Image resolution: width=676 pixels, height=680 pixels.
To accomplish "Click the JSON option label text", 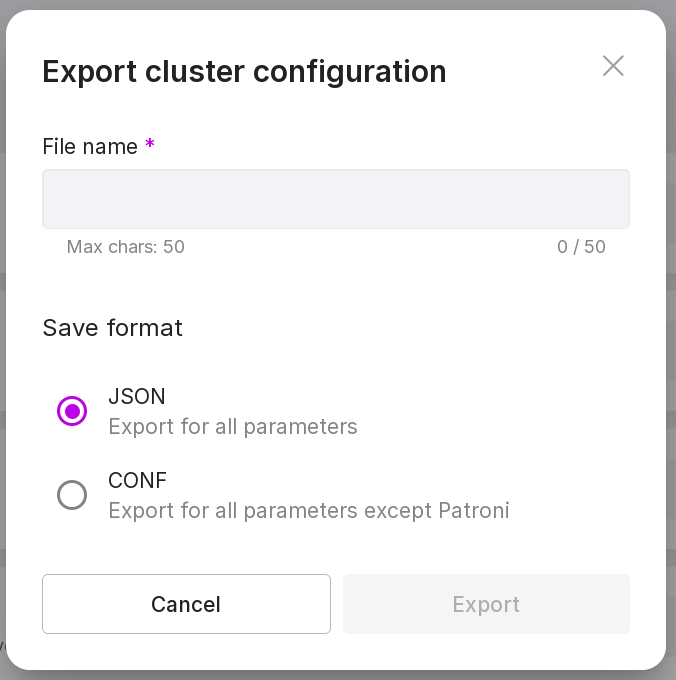I will [137, 397].
